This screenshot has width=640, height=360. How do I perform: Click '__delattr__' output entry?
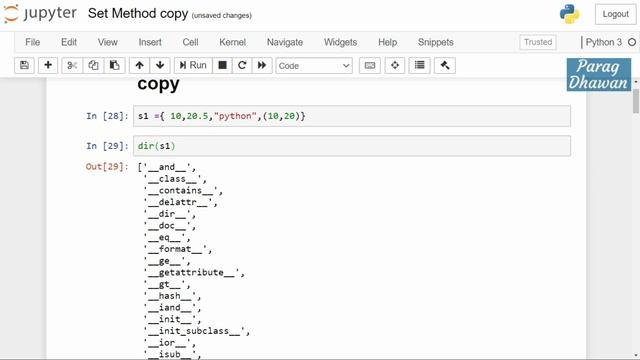point(178,202)
